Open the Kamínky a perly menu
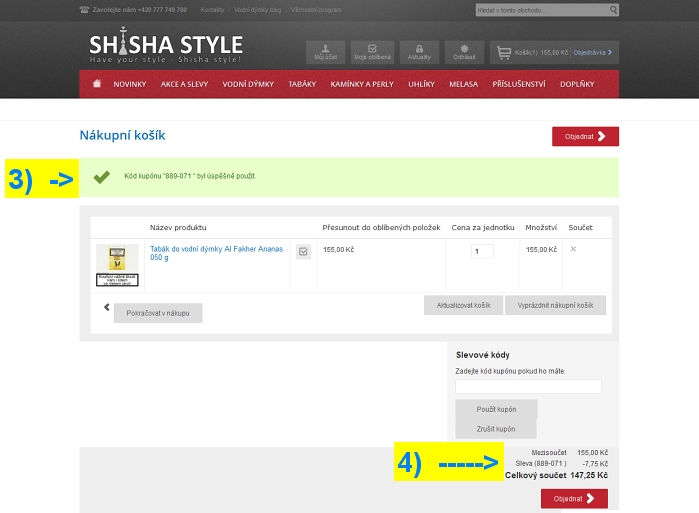Viewport: 699px width, 513px height. tap(362, 84)
